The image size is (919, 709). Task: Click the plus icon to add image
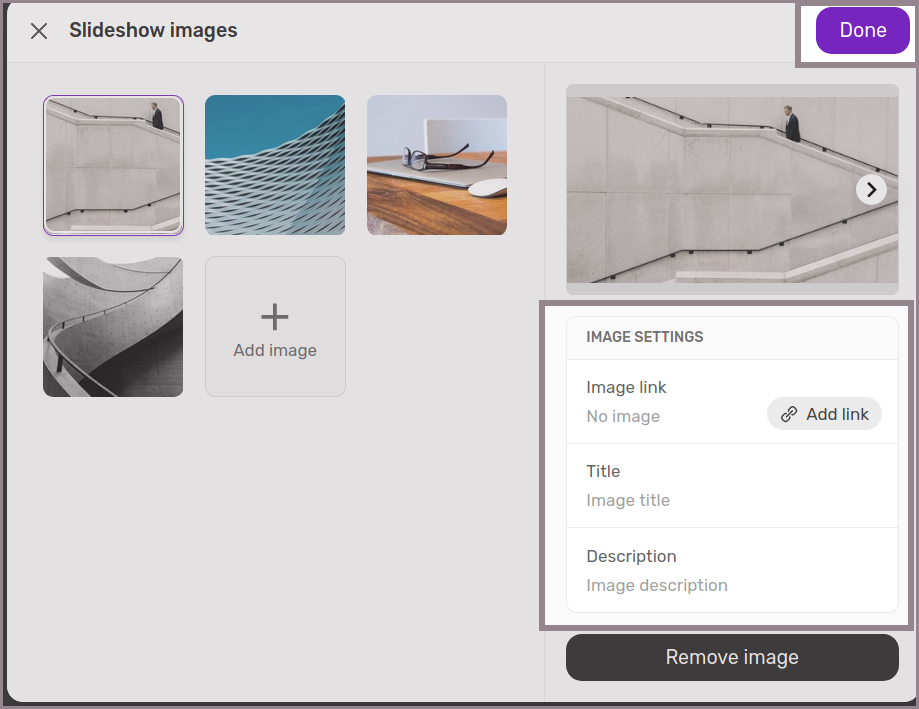275,317
